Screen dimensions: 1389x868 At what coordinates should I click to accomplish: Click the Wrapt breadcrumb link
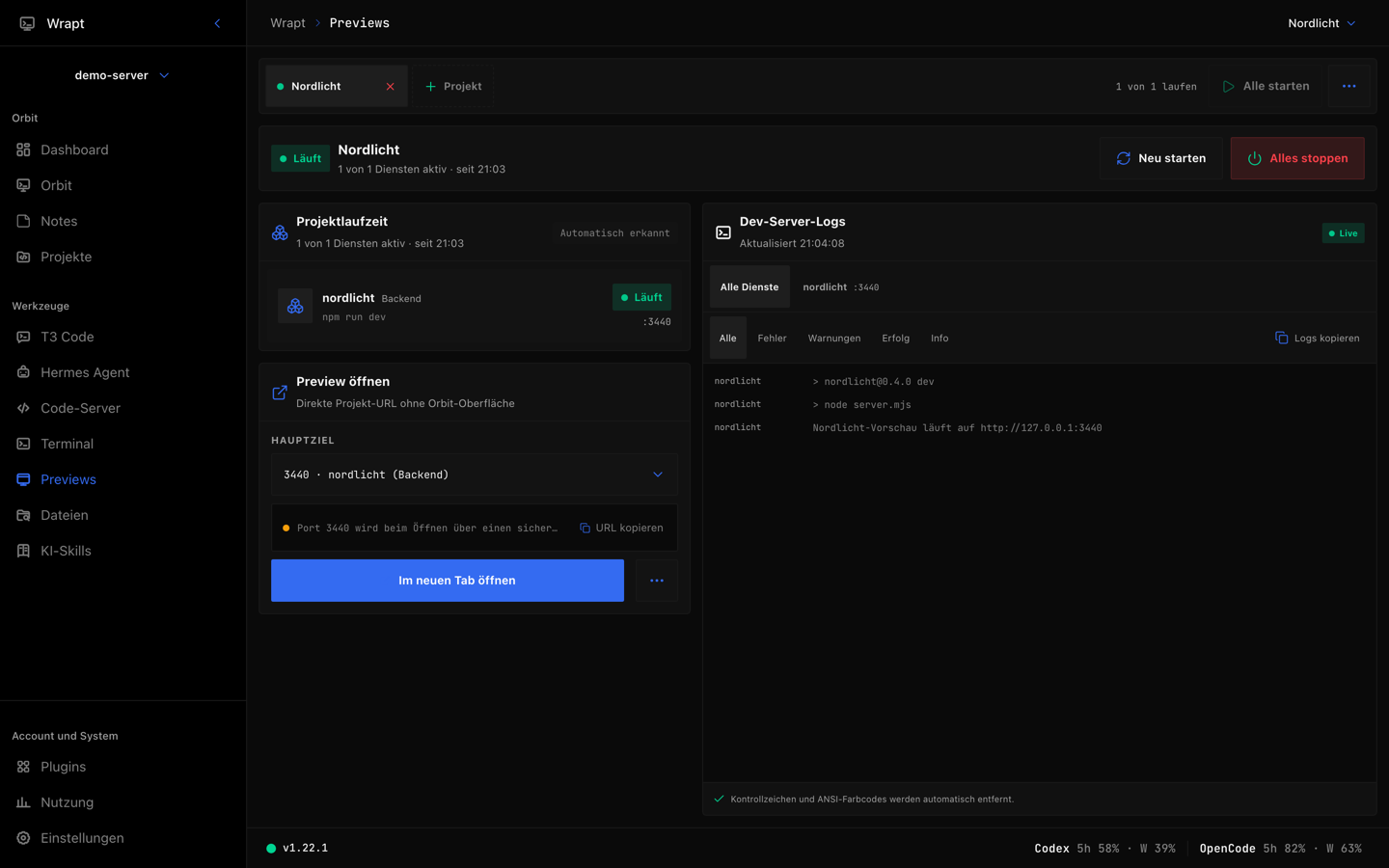pyautogui.click(x=287, y=23)
